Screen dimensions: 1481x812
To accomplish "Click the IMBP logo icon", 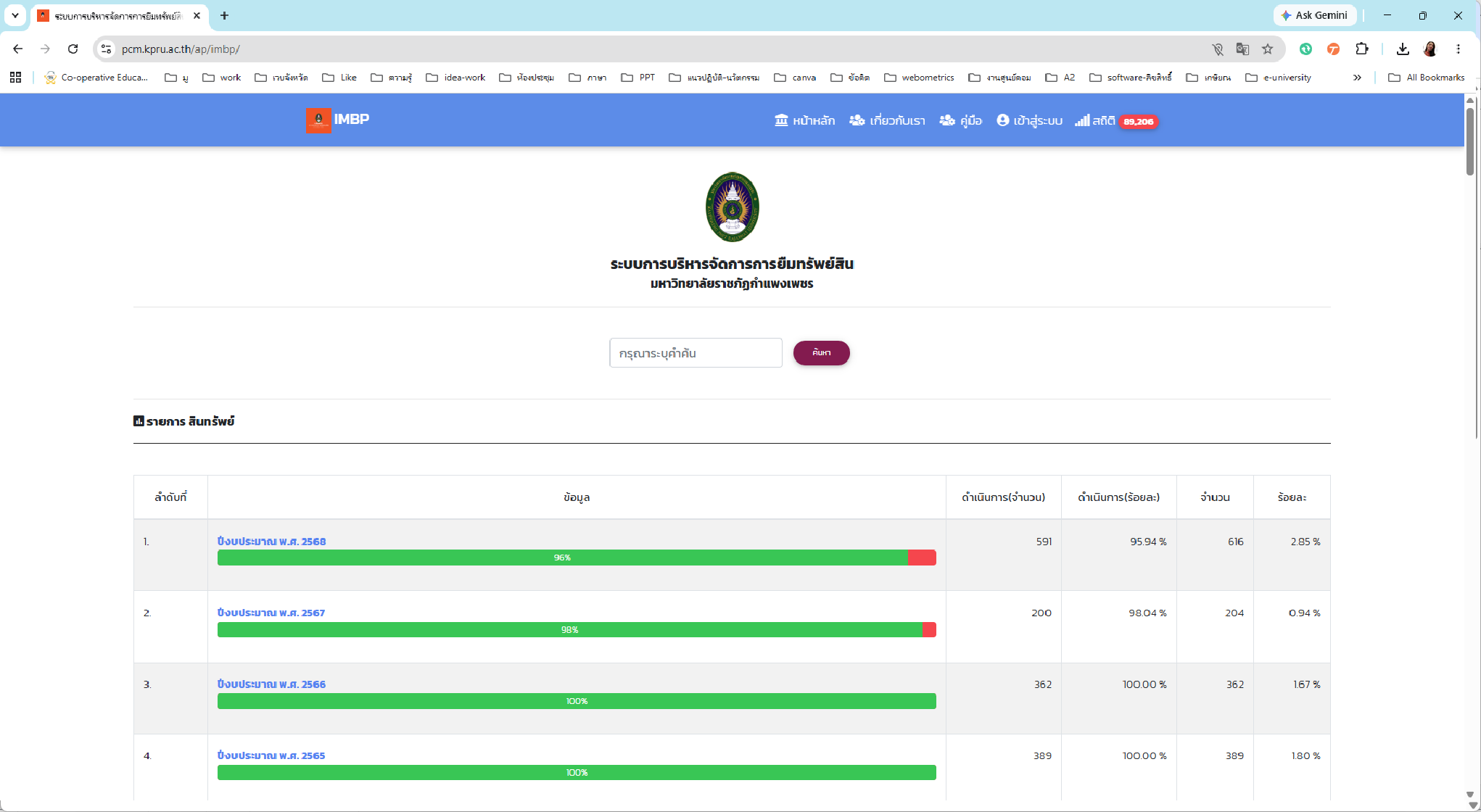I will pyautogui.click(x=318, y=120).
